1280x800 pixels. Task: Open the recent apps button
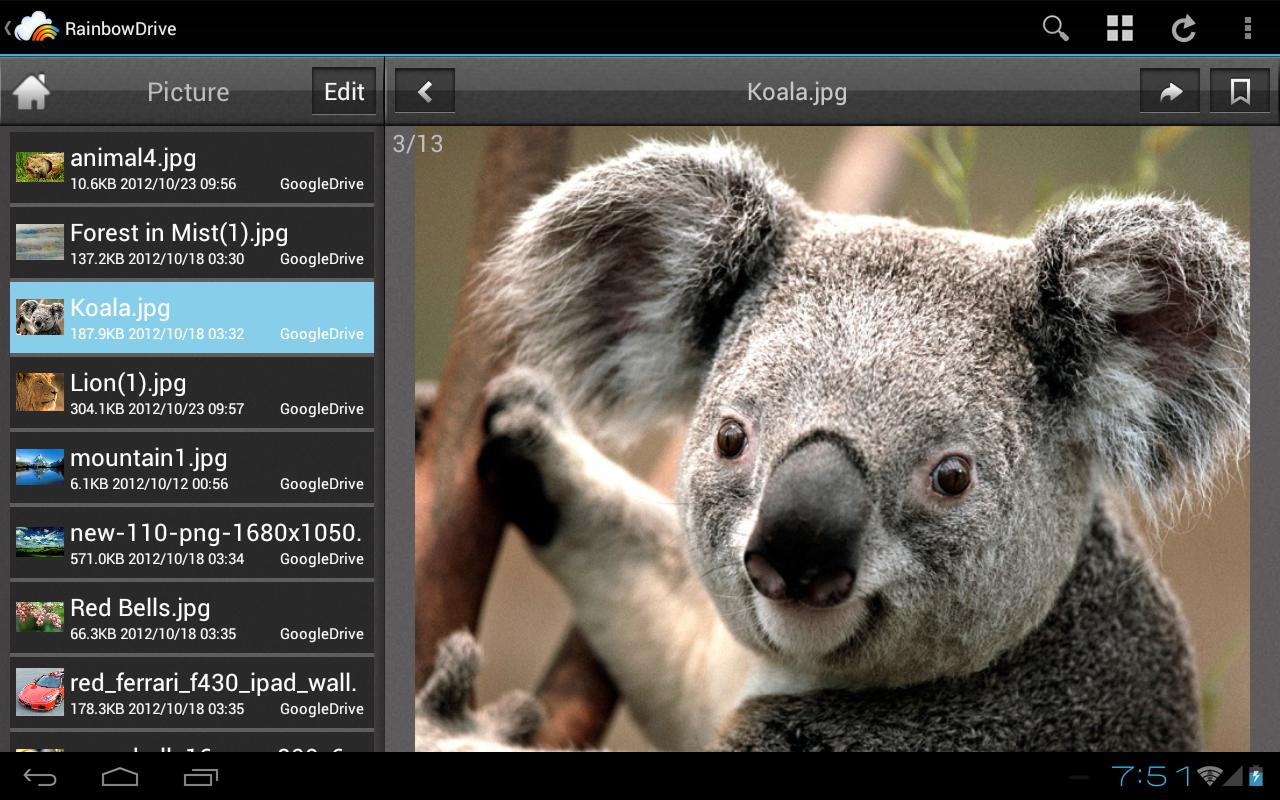200,777
